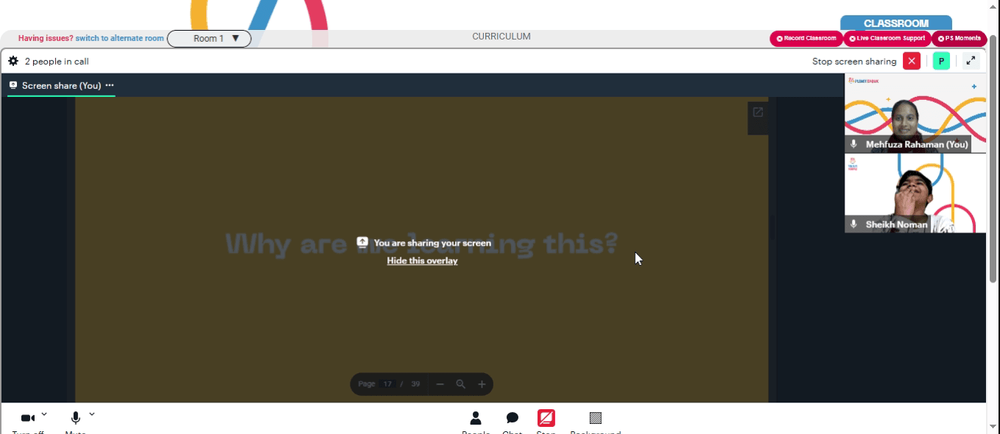Image resolution: width=1000 pixels, height=434 pixels.
Task: Click Live Classroom Support button
Action: [887, 38]
